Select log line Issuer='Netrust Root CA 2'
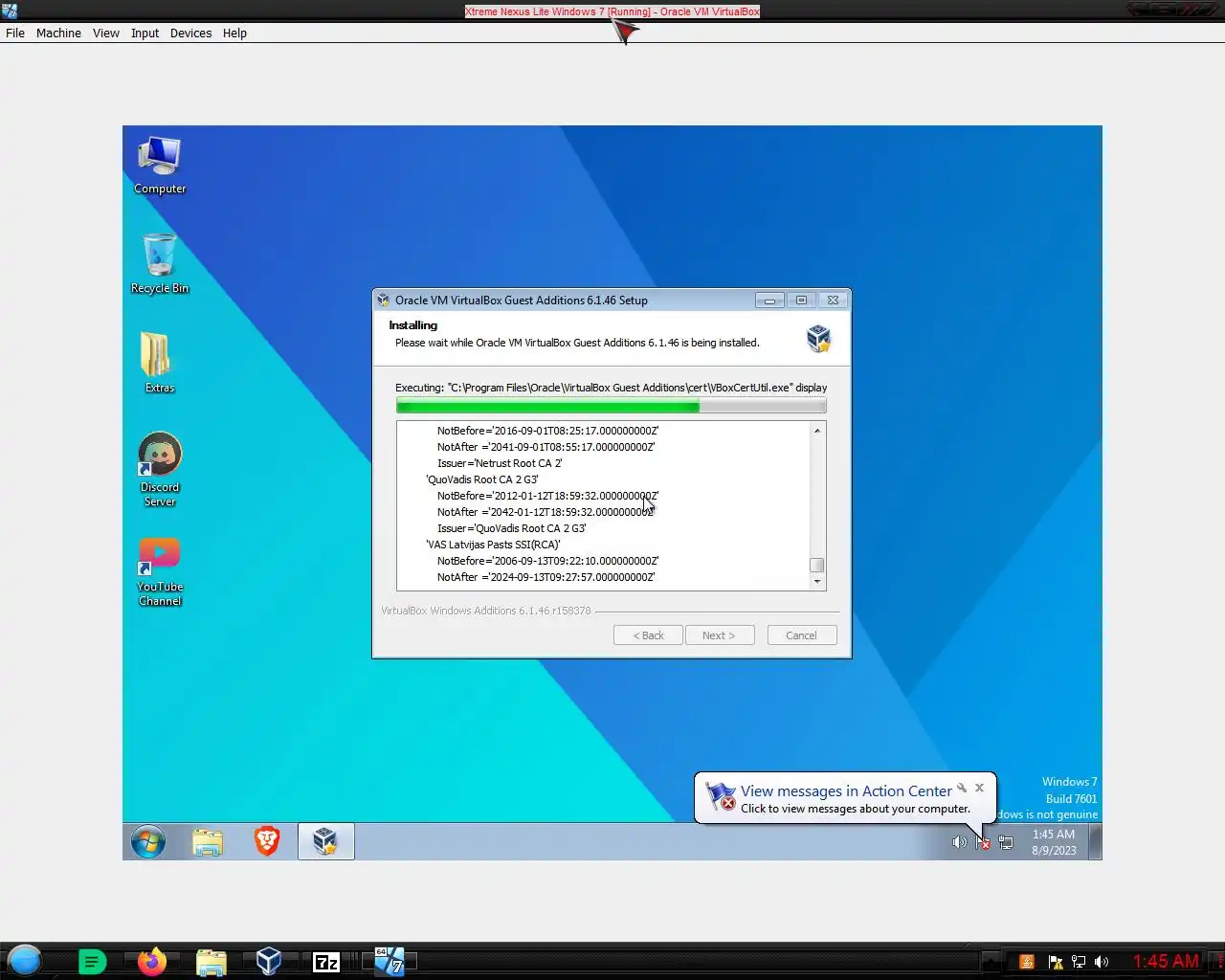The image size is (1225, 980). [500, 463]
